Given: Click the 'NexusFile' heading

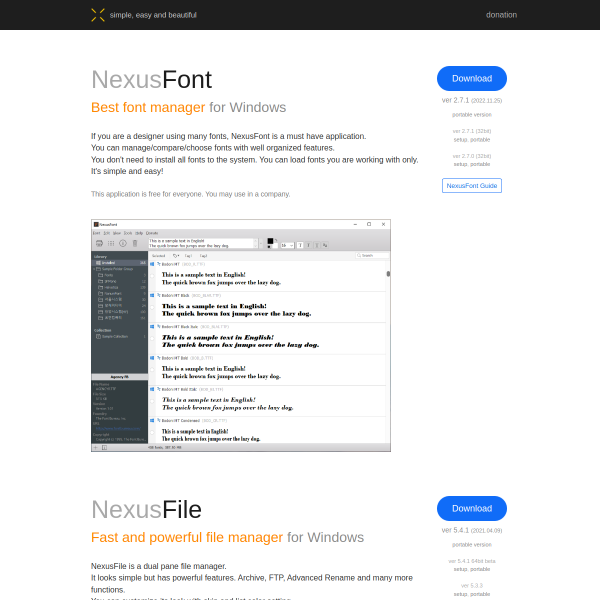Looking at the screenshot, I should tap(147, 510).
